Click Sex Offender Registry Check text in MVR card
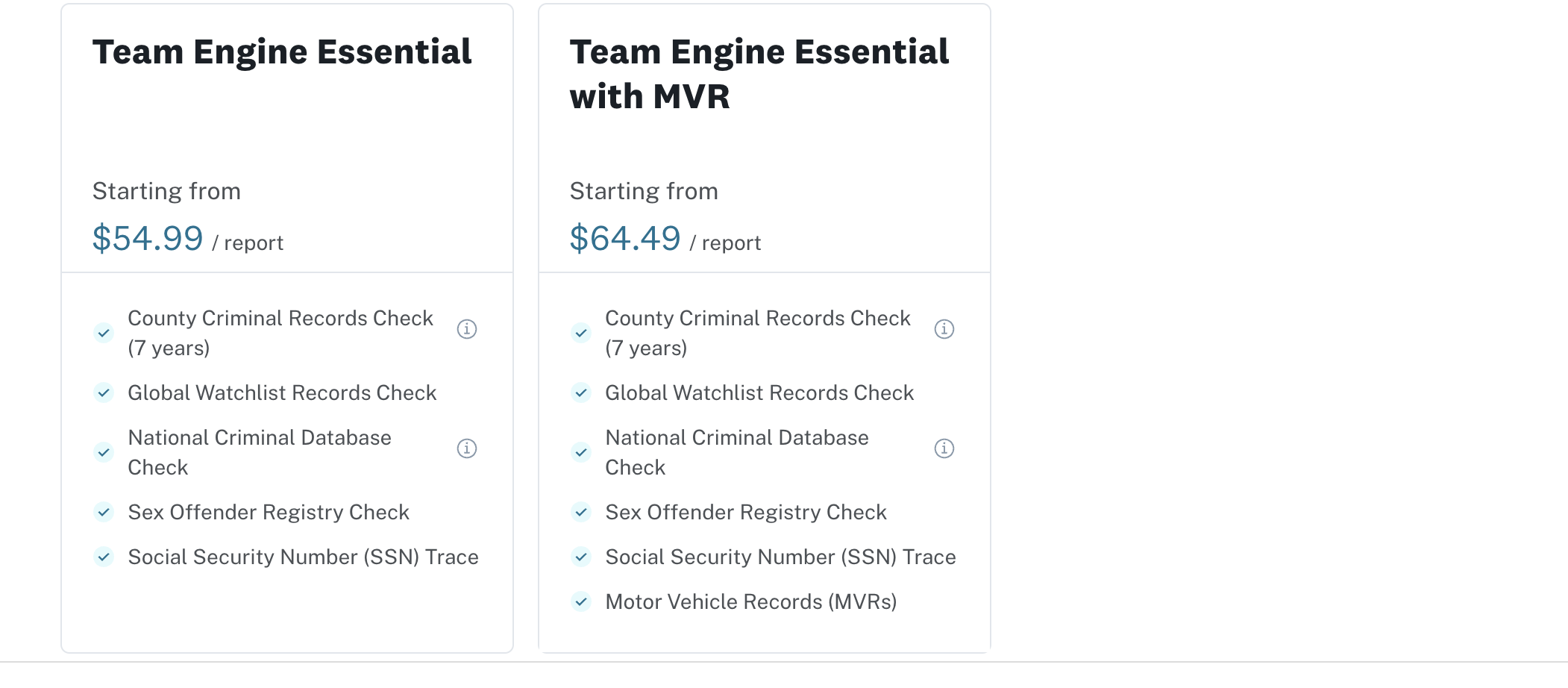This screenshot has width=1568, height=688. pos(746,512)
